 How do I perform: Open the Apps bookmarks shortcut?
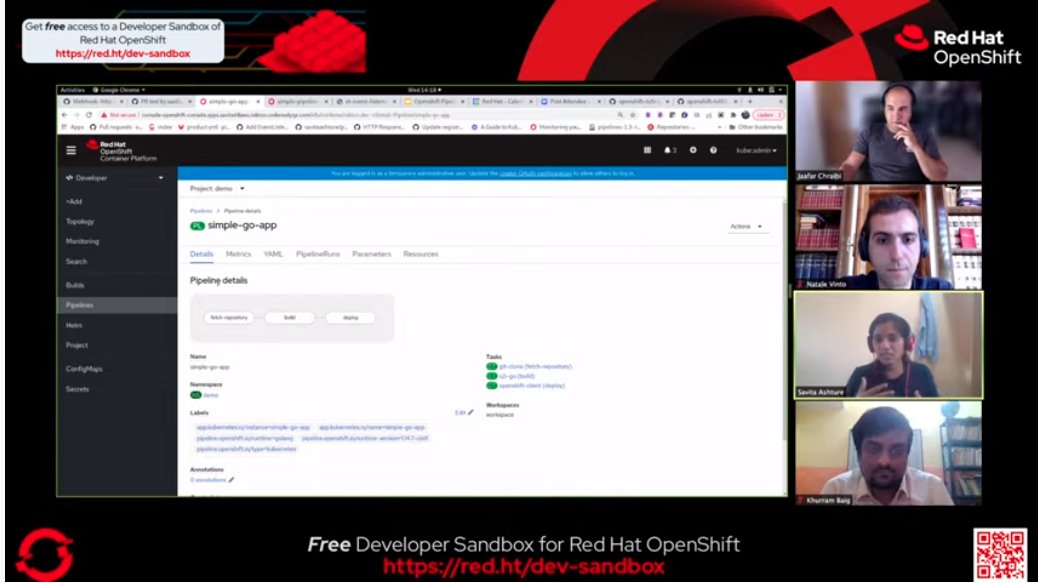[73, 127]
